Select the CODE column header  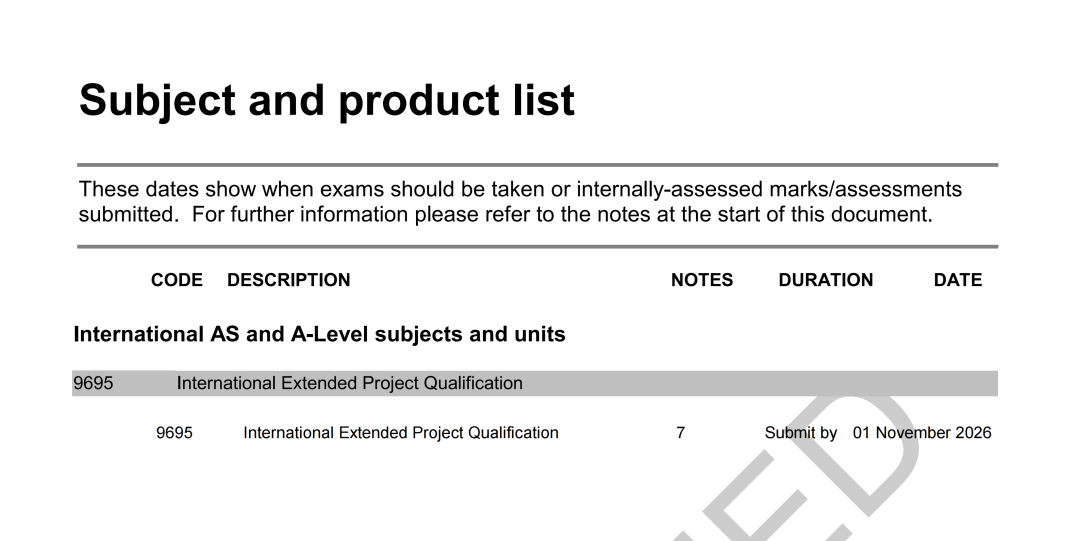tap(176, 280)
